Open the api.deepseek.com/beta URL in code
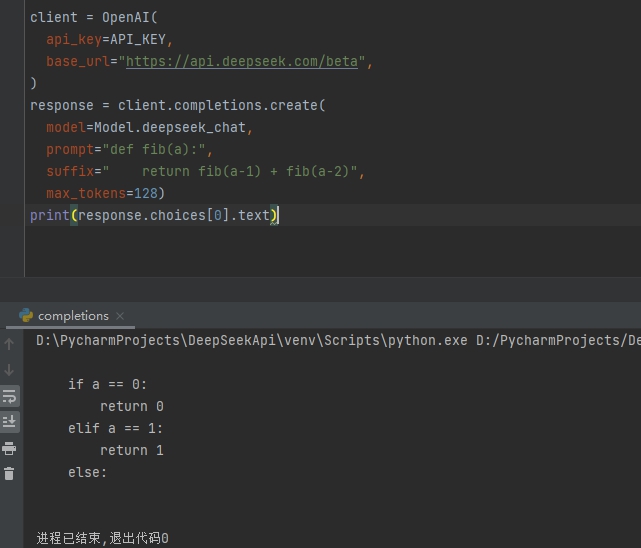 coord(244,62)
